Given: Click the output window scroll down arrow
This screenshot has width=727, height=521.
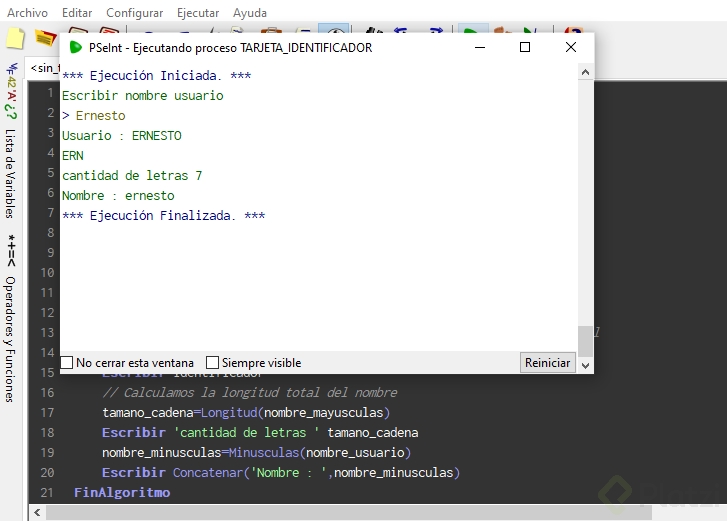Looking at the screenshot, I should pos(585,366).
